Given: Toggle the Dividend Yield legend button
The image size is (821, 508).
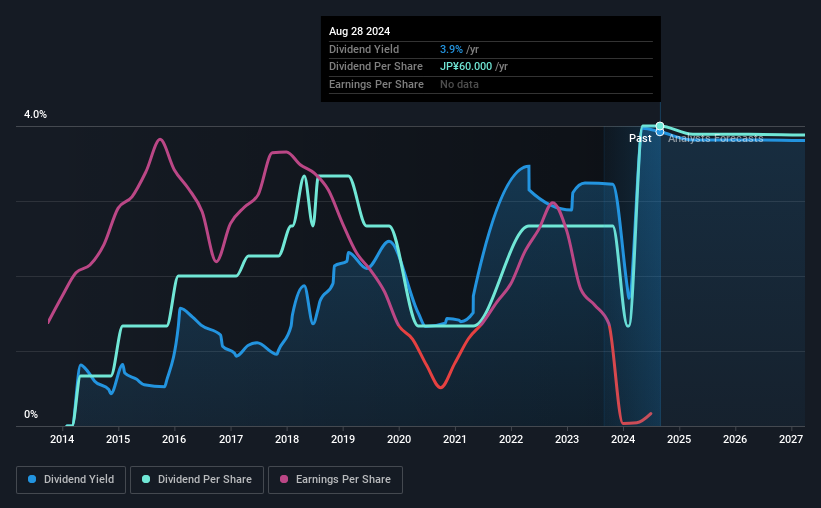Looking at the screenshot, I should (71, 480).
